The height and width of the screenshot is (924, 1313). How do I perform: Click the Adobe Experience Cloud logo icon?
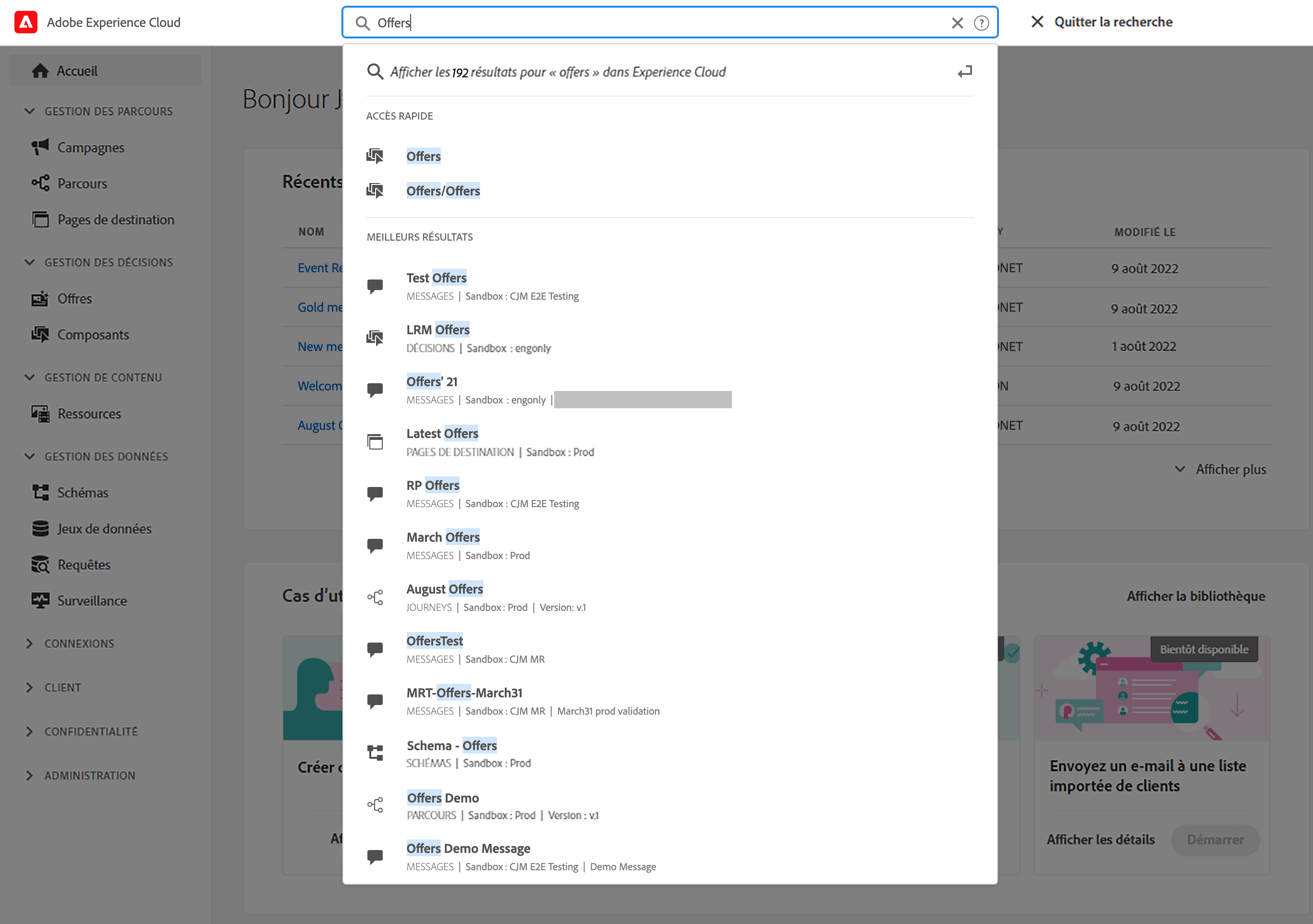26,22
